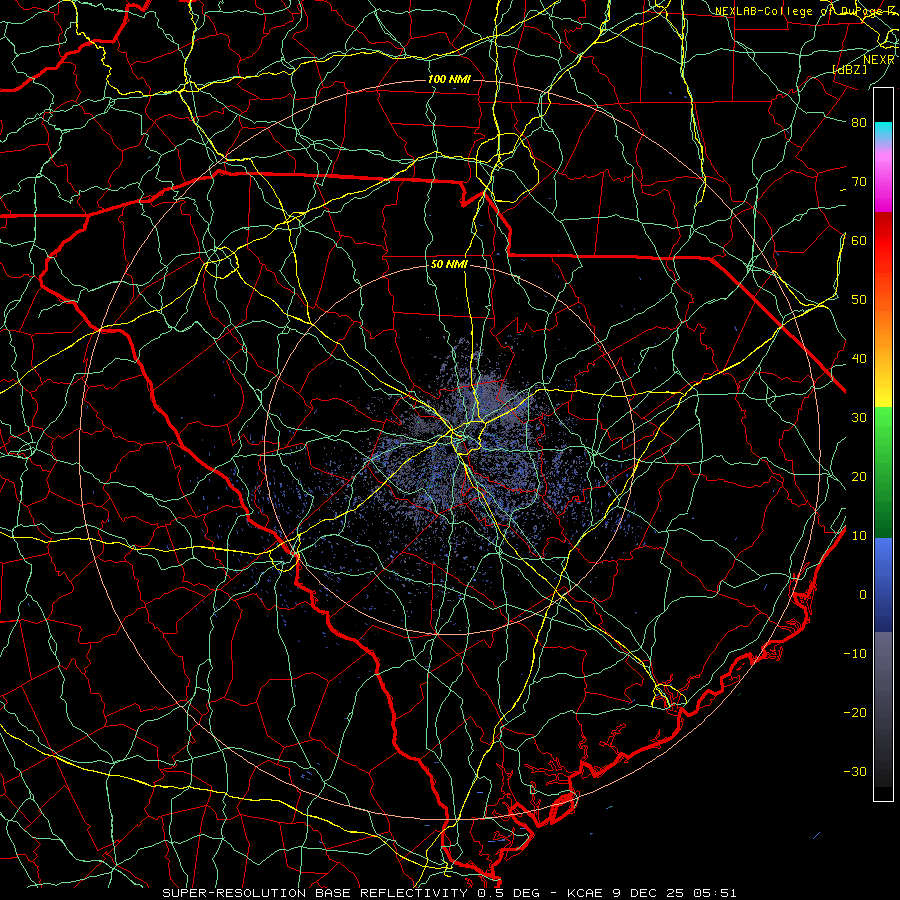Click the 0 value on the dBZ scale
This screenshot has height=900, width=900.
tap(863, 595)
